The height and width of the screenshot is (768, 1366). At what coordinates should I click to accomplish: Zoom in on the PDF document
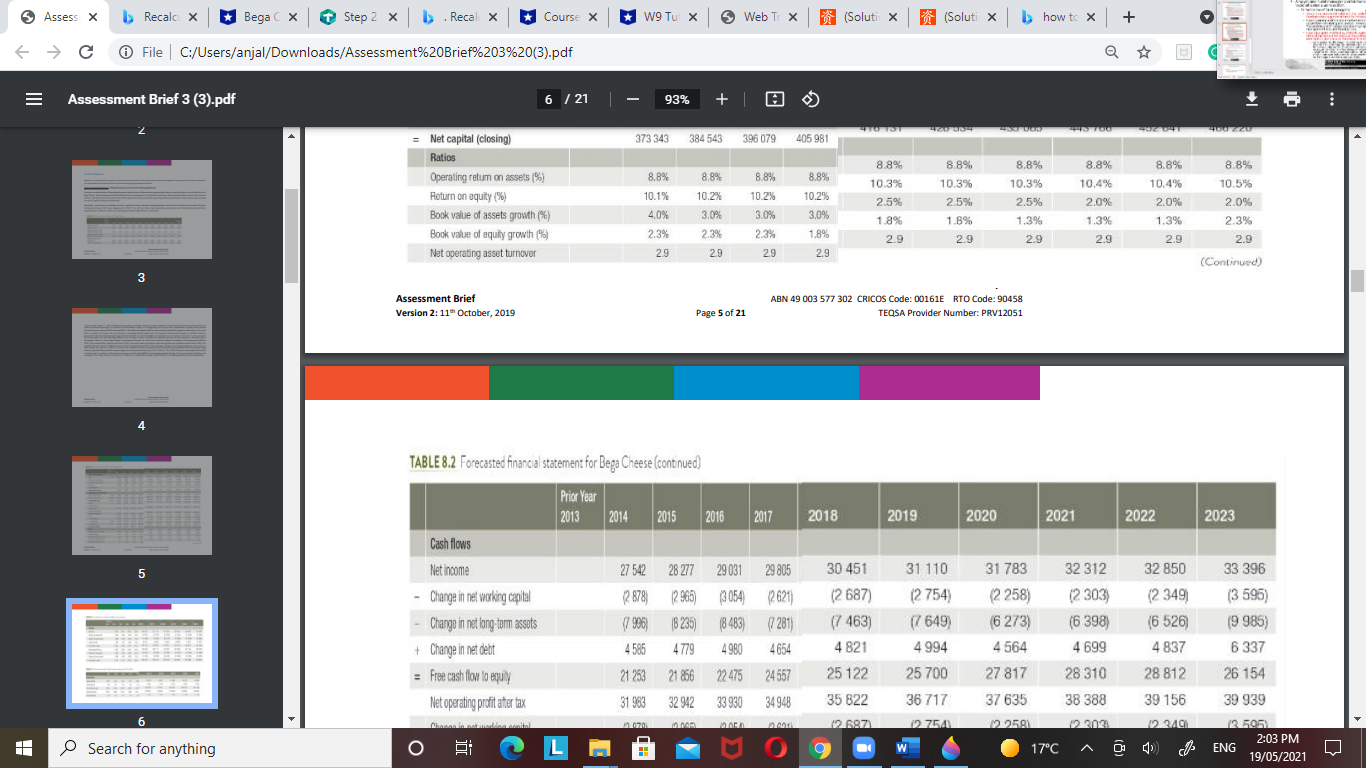coord(722,99)
